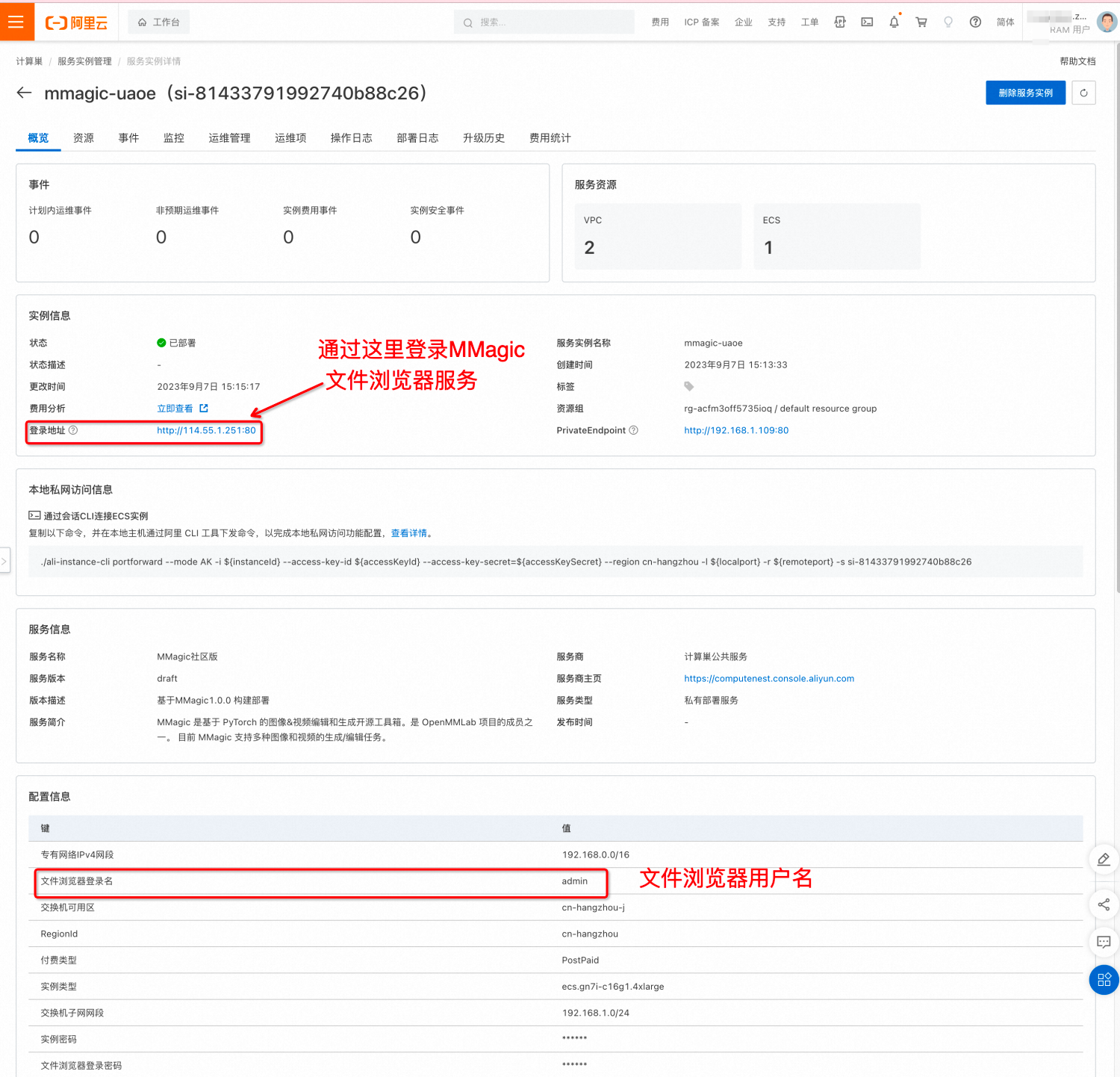Open the 企业 menu item
Image resolution: width=1120 pixels, height=1077 pixels.
click(x=744, y=22)
